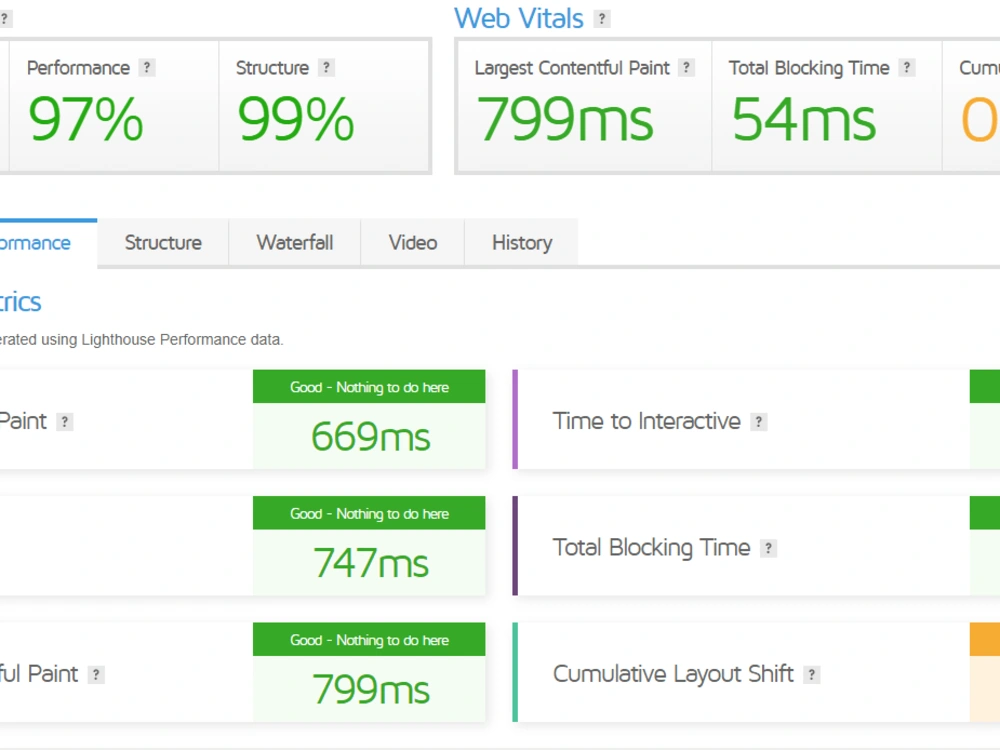Click the Good badge above 669ms
This screenshot has height=750, width=1000.
tap(369, 387)
